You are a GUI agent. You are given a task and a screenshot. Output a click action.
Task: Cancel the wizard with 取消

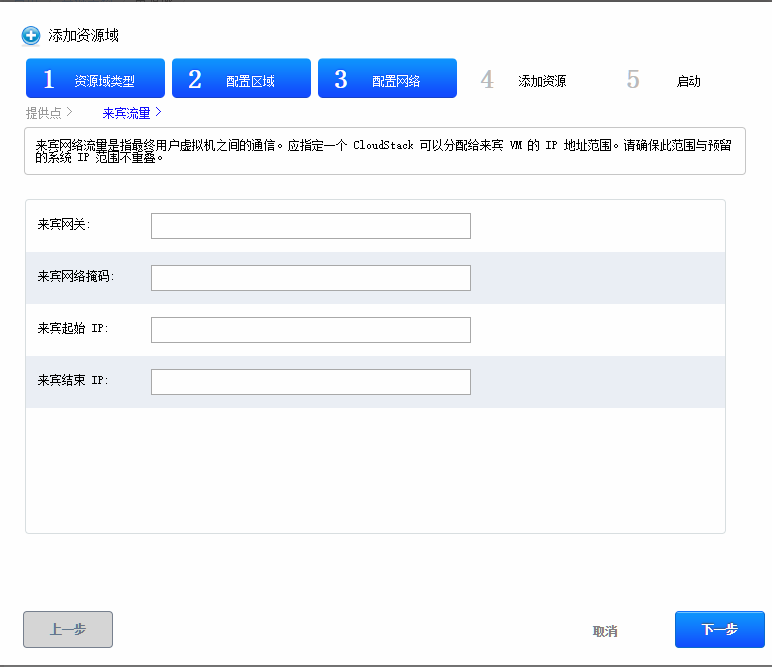click(x=605, y=631)
